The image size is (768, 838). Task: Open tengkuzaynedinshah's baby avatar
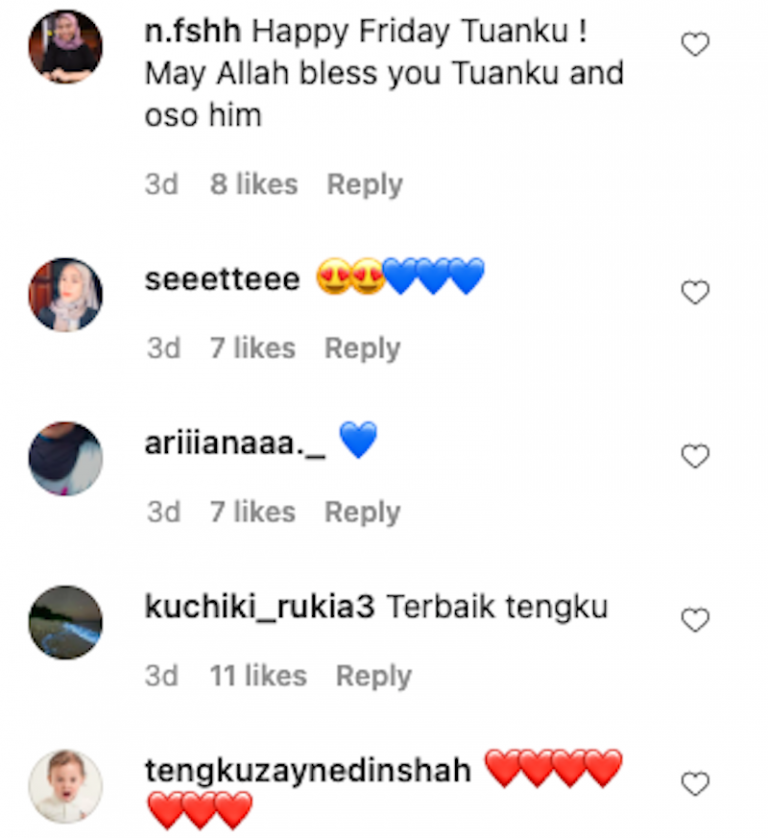coord(66,786)
